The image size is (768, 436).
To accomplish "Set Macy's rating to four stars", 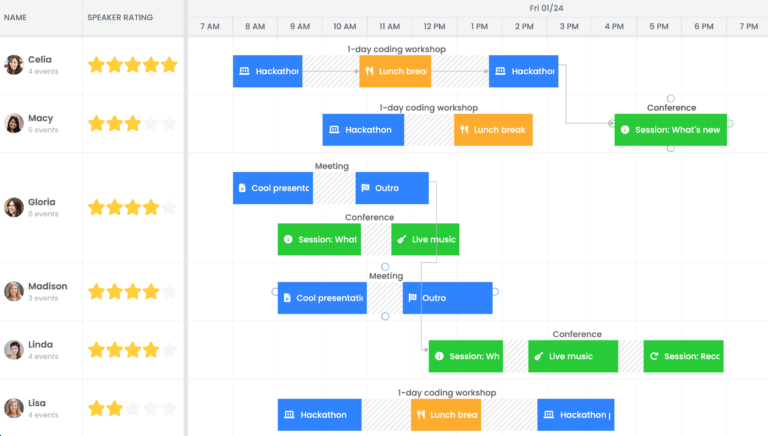I will [x=151, y=123].
